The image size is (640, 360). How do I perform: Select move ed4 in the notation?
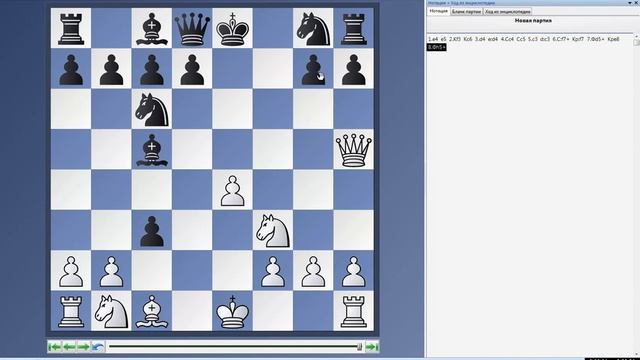tap(493, 39)
